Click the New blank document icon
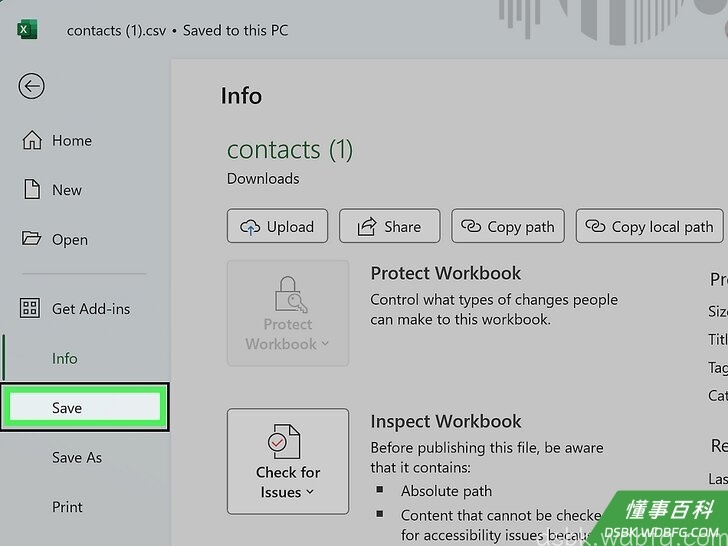 [32, 189]
